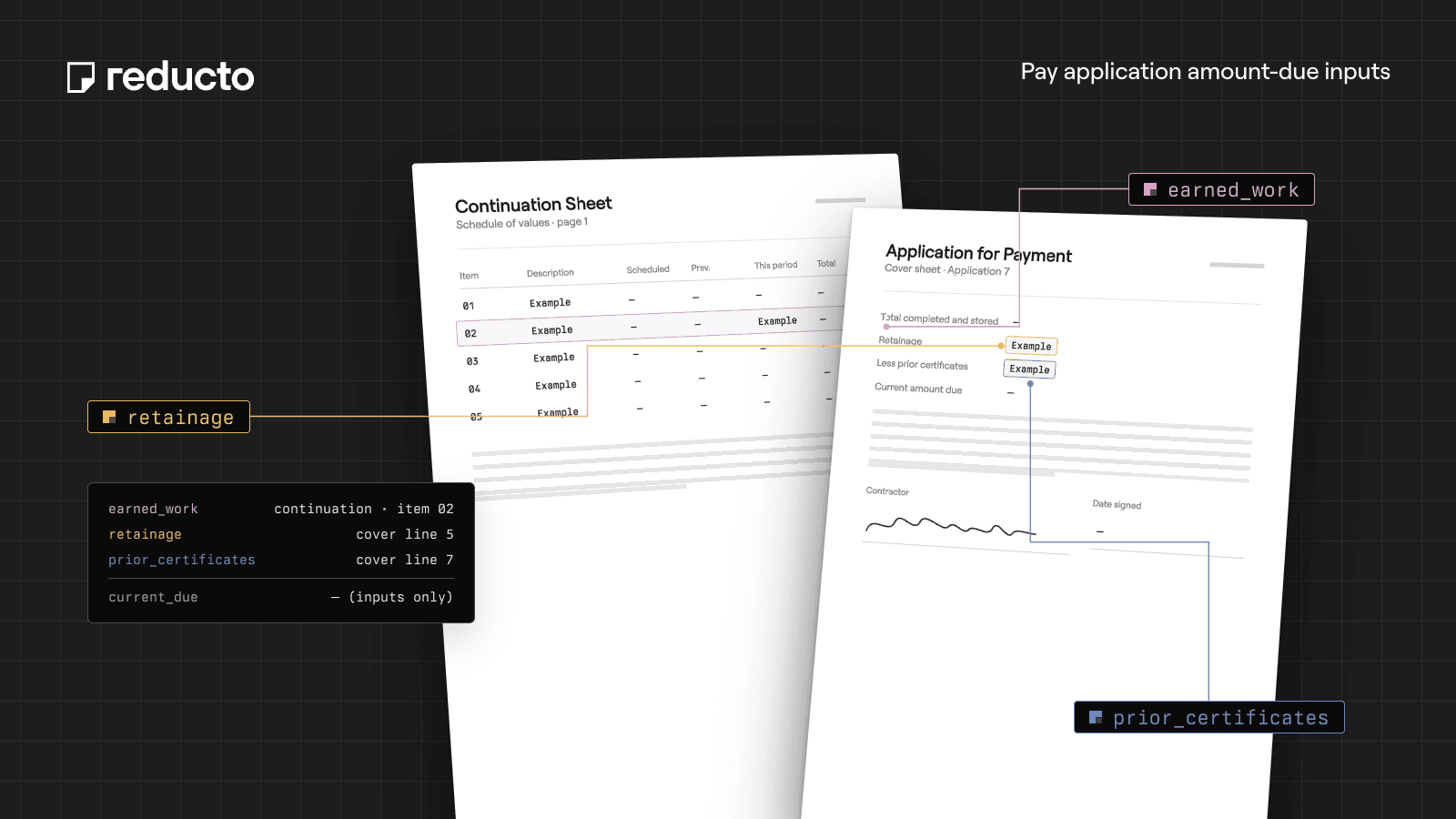Click the 'Retainage' line on cover sheet
This screenshot has width=1456, height=819.
900,340
